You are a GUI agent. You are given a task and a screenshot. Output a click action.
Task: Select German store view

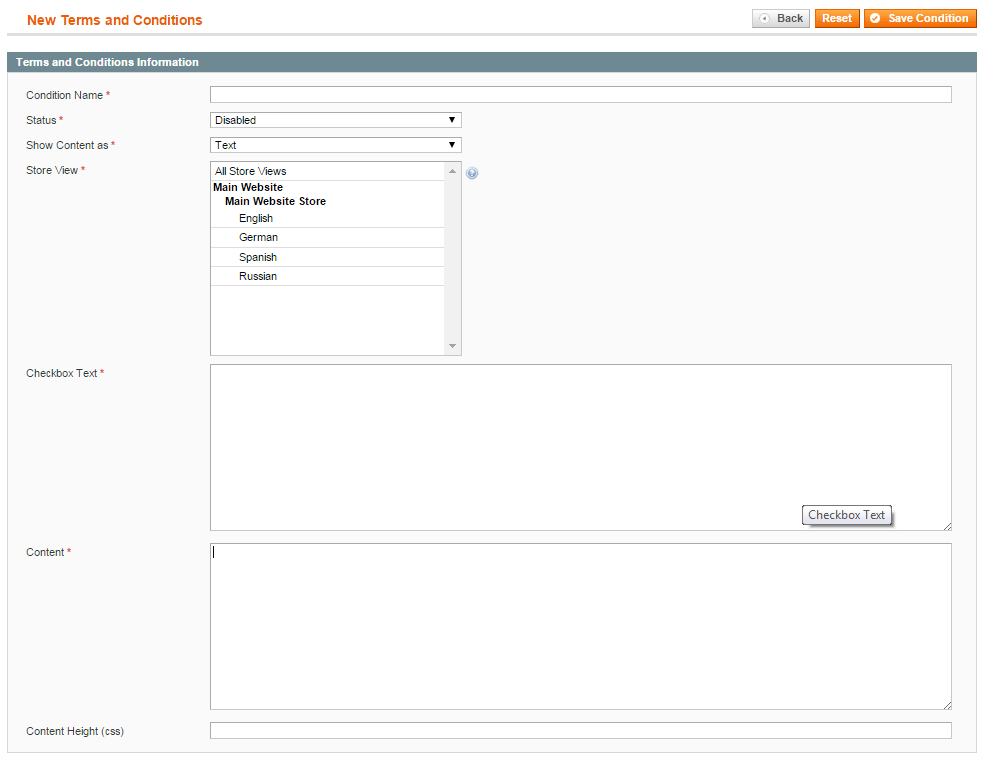coord(327,237)
